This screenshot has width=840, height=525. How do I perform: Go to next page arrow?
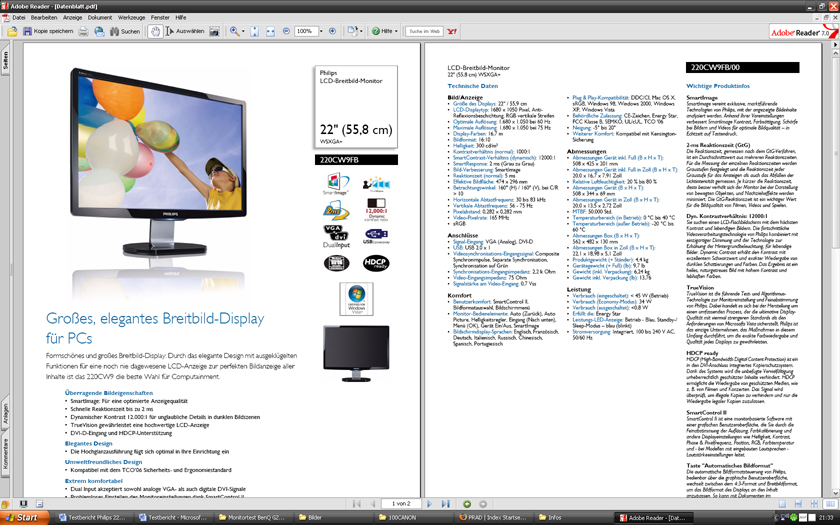coord(430,504)
